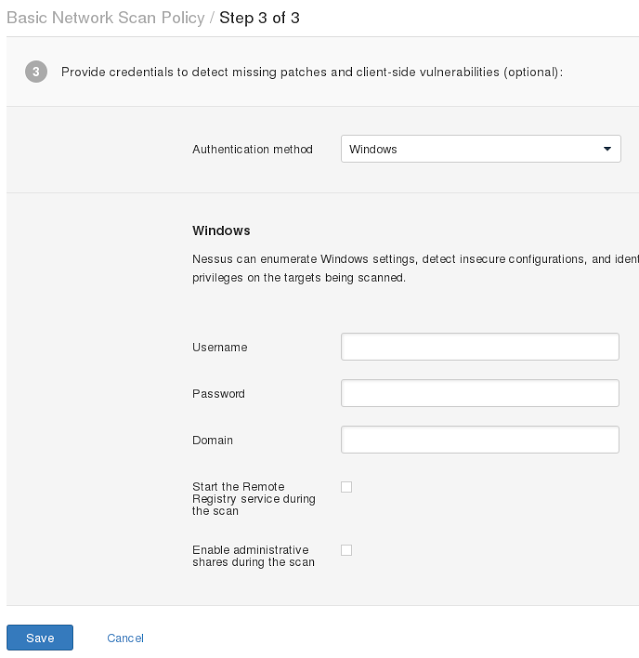Open the Authentication method dropdown

(x=481, y=149)
